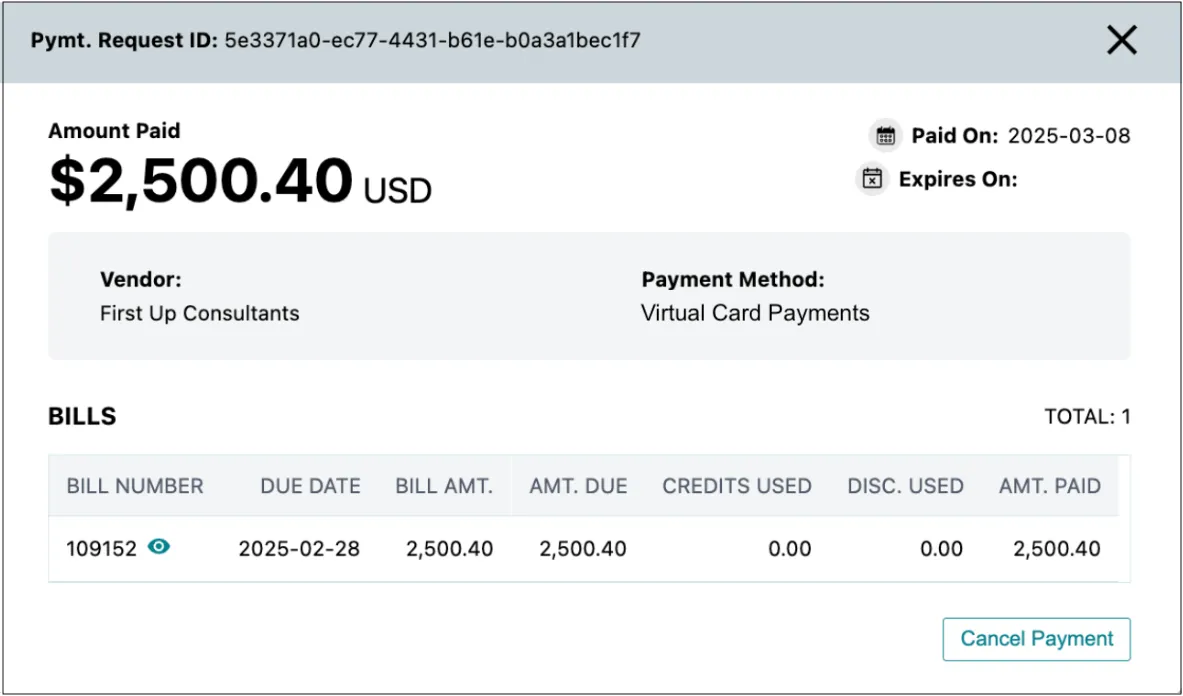Viewport: 1183px width, 696px height.
Task: Click the DISC. USED column header
Action: point(905,486)
